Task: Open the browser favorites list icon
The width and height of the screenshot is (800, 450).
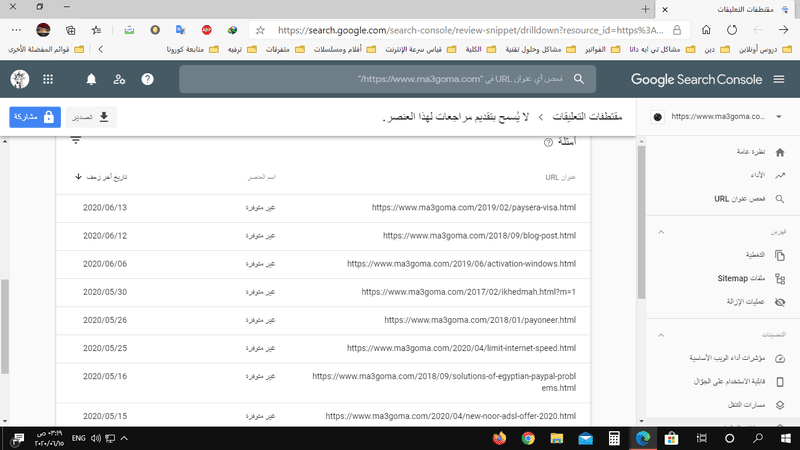Action: click(96, 30)
